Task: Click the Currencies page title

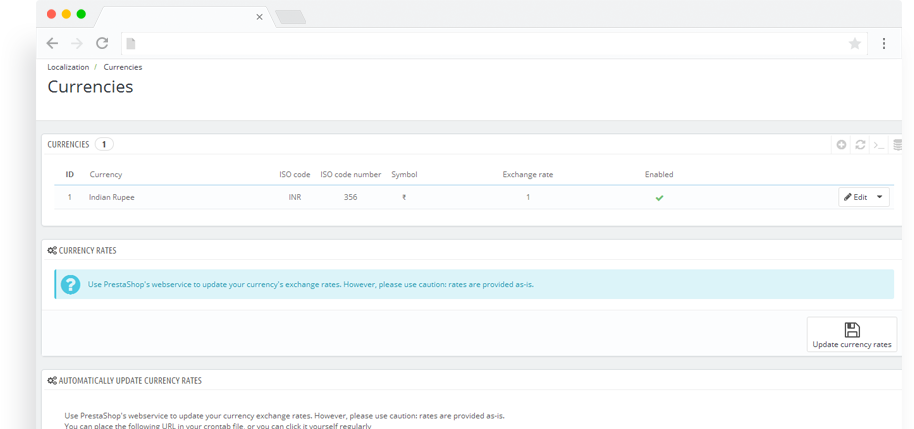Action: pos(90,86)
